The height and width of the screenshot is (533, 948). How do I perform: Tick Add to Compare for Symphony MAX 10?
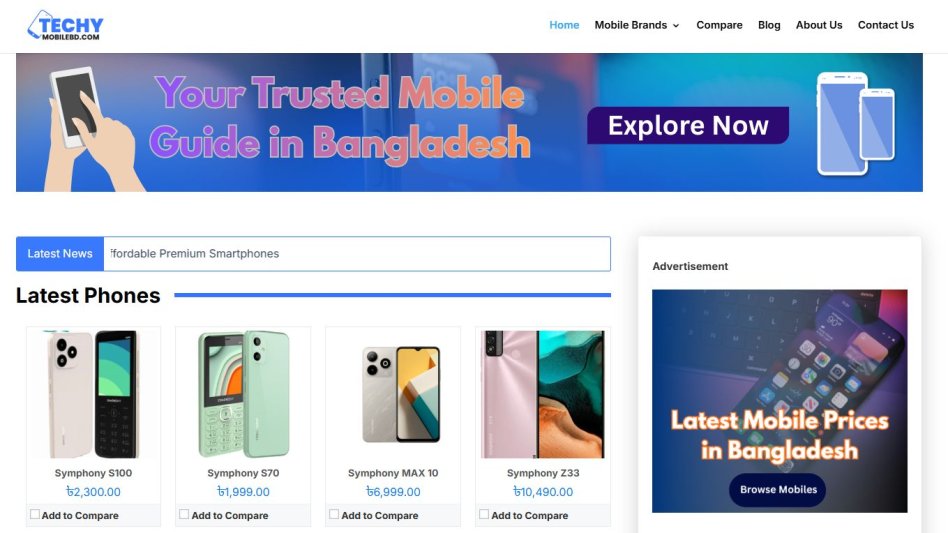(x=334, y=514)
